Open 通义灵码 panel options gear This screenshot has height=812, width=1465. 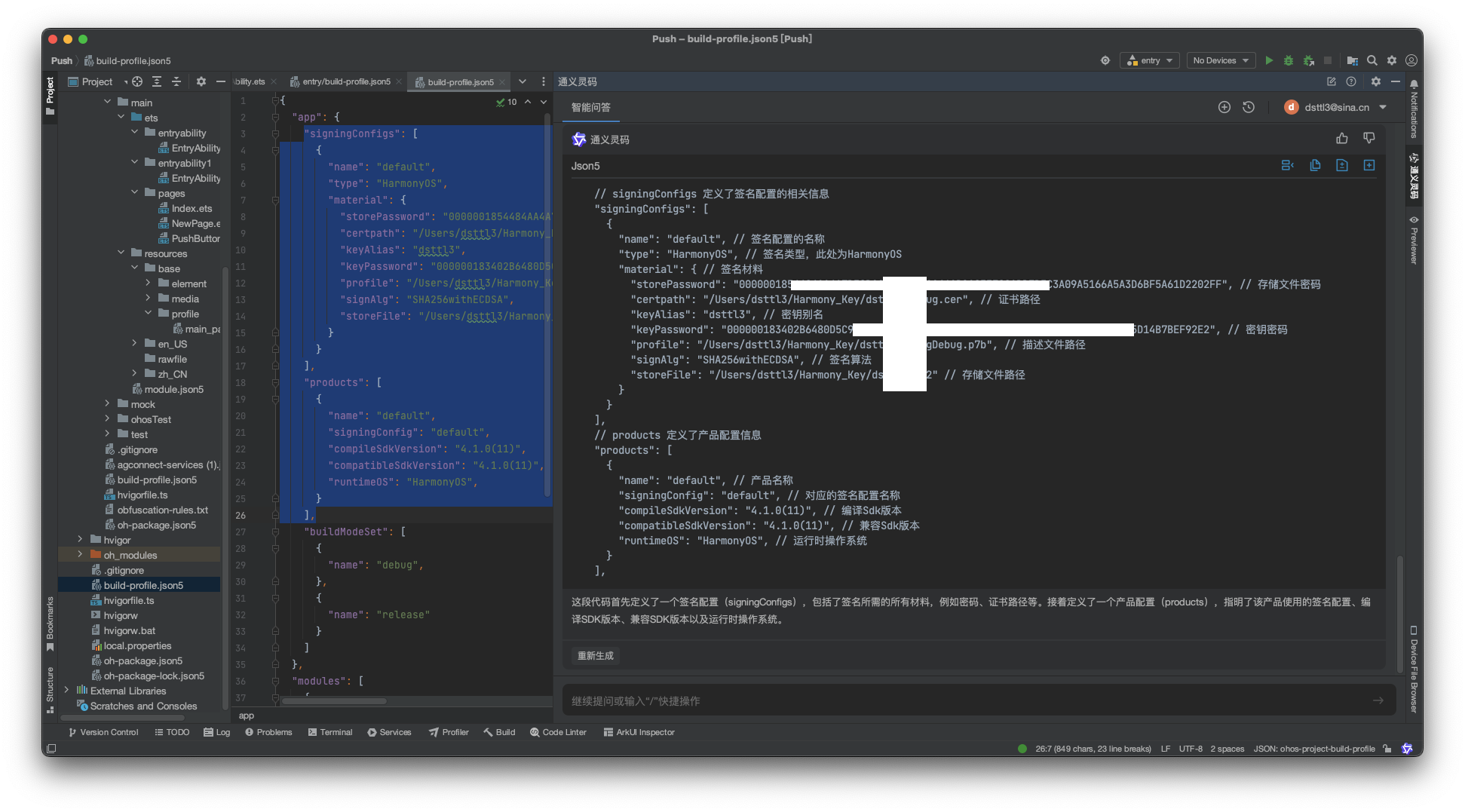(x=1376, y=81)
